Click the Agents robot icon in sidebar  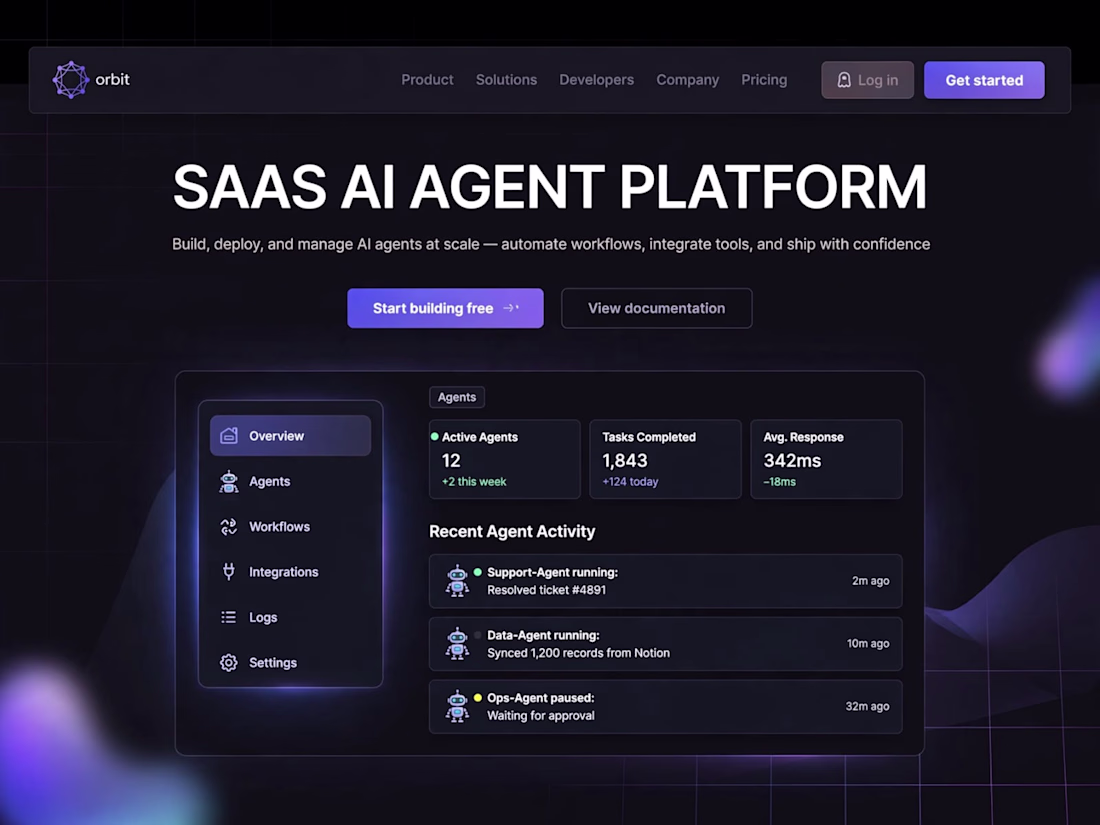[229, 481]
